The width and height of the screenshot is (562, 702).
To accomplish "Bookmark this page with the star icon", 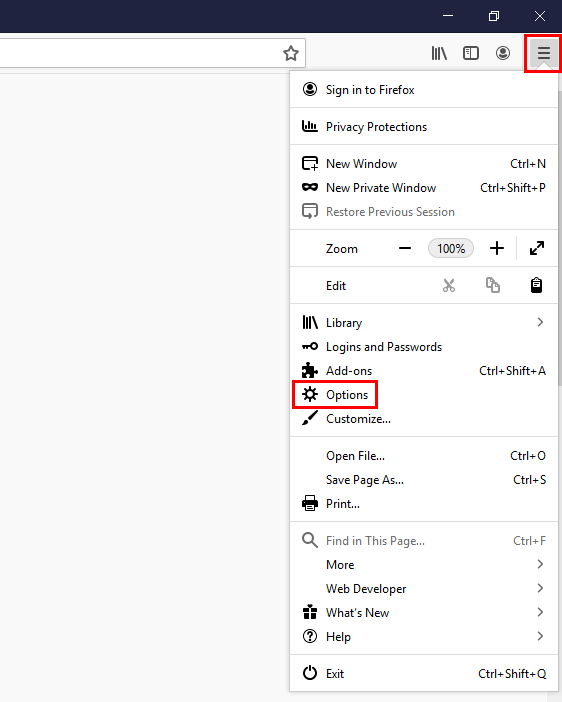I will [x=291, y=53].
